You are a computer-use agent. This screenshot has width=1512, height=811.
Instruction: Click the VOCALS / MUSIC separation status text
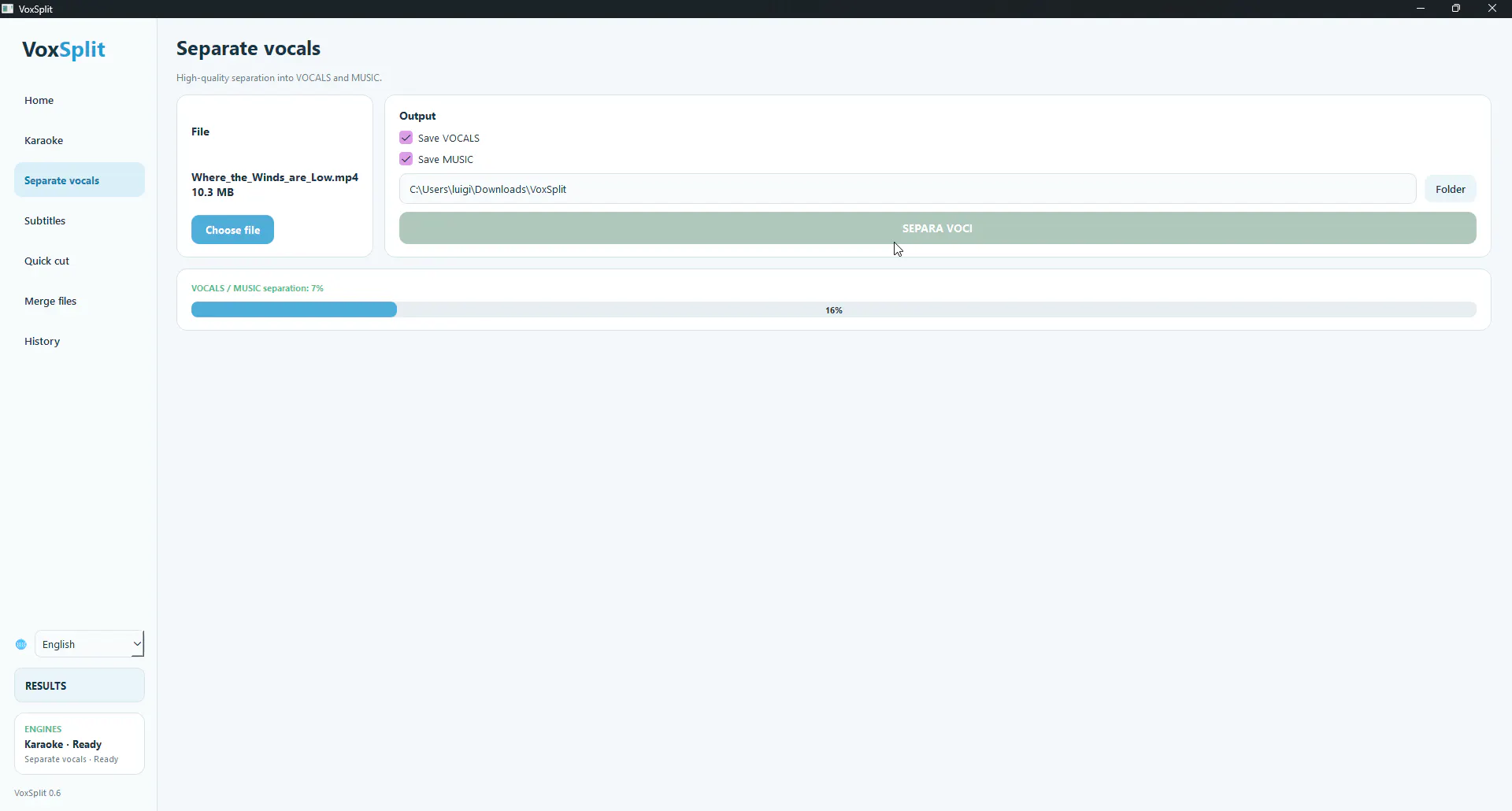pyautogui.click(x=258, y=288)
